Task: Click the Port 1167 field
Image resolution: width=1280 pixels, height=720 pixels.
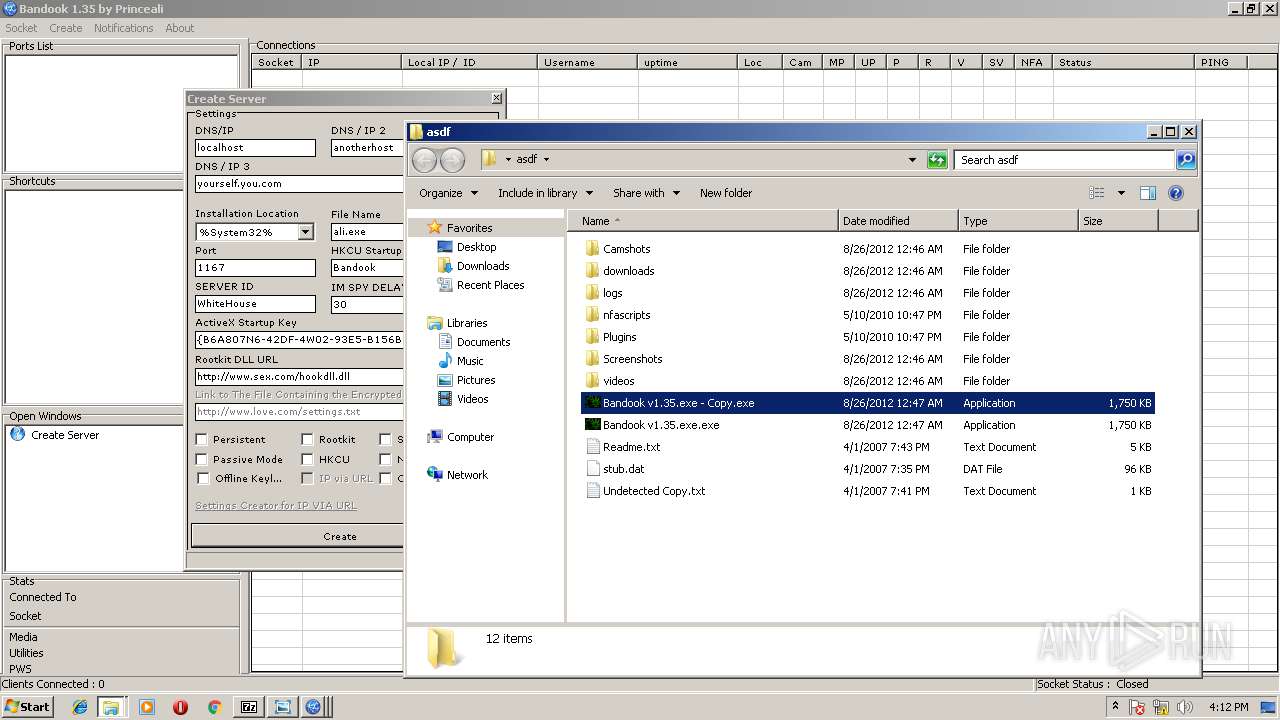Action: pos(255,267)
